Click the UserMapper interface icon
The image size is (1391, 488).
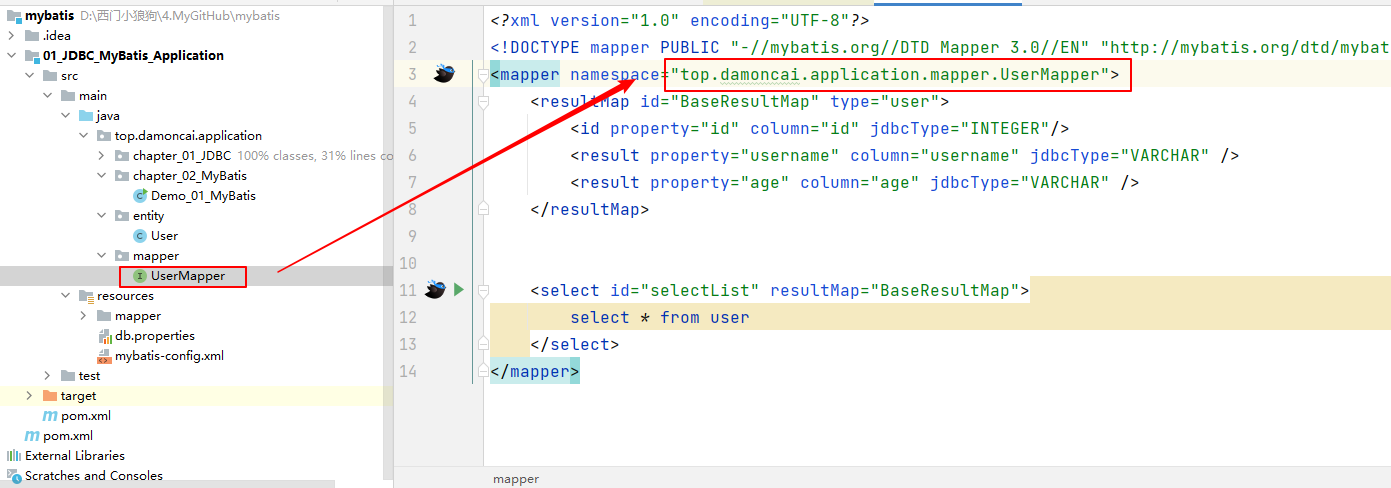[x=140, y=276]
